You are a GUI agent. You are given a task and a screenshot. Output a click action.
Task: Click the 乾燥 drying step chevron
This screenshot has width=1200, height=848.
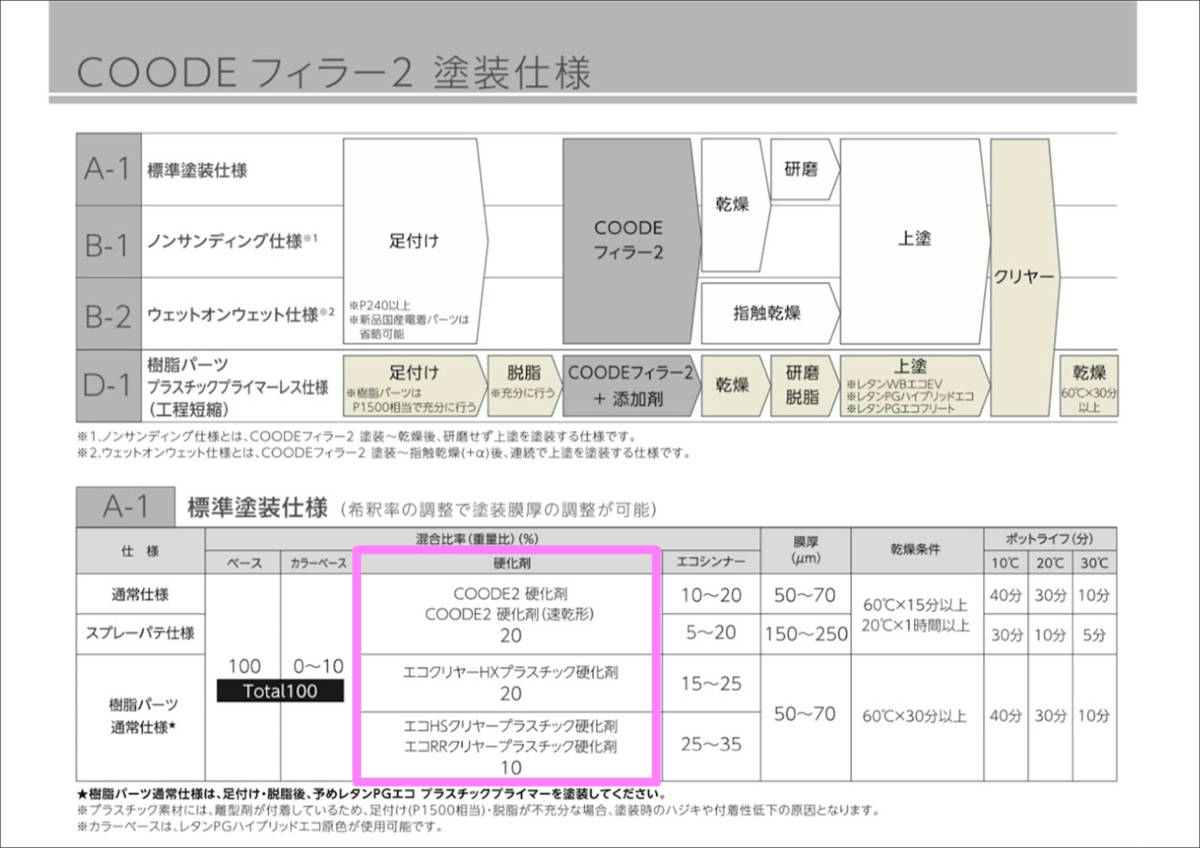731,202
